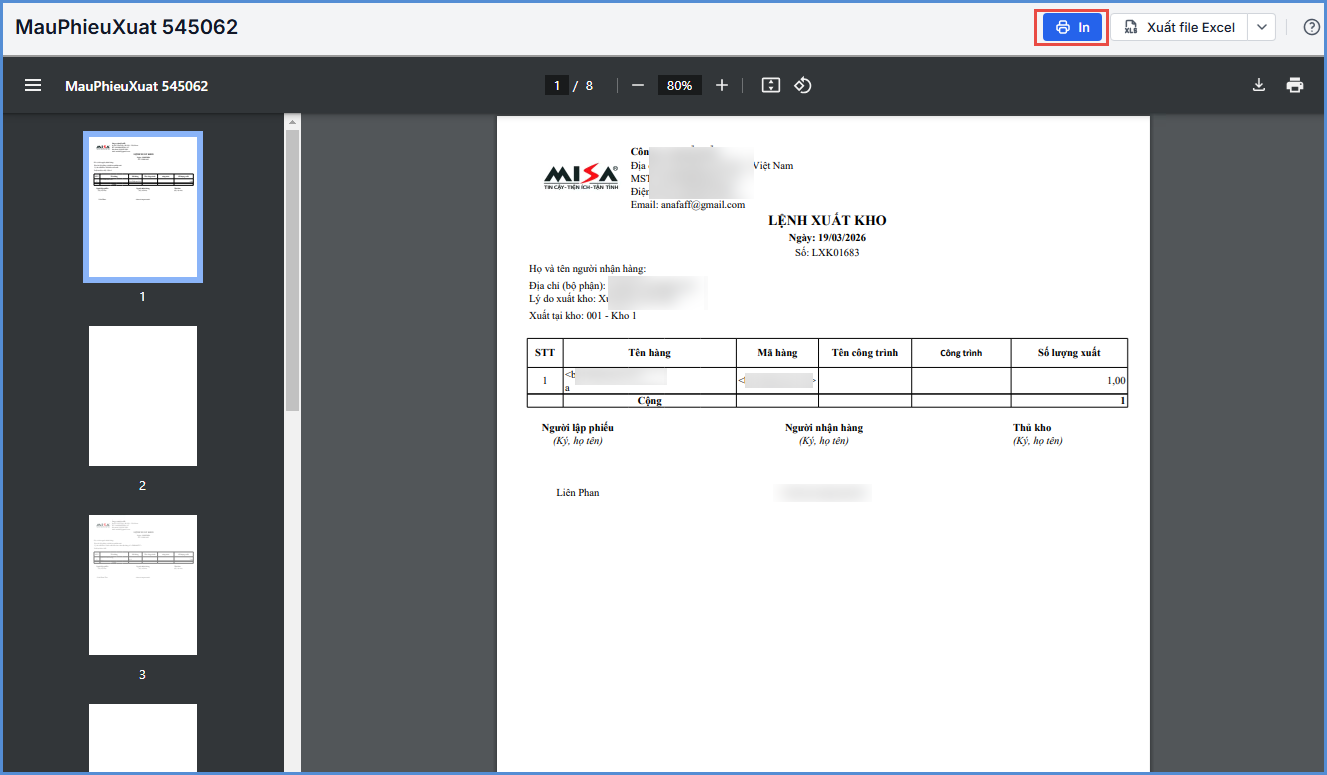The height and width of the screenshot is (775, 1327).
Task: Rotate the document counterclockwise
Action: [802, 85]
